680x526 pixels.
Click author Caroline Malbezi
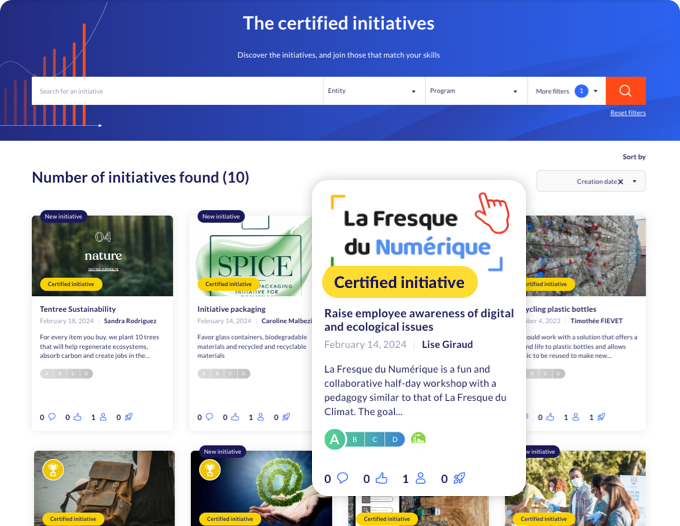coord(287,321)
